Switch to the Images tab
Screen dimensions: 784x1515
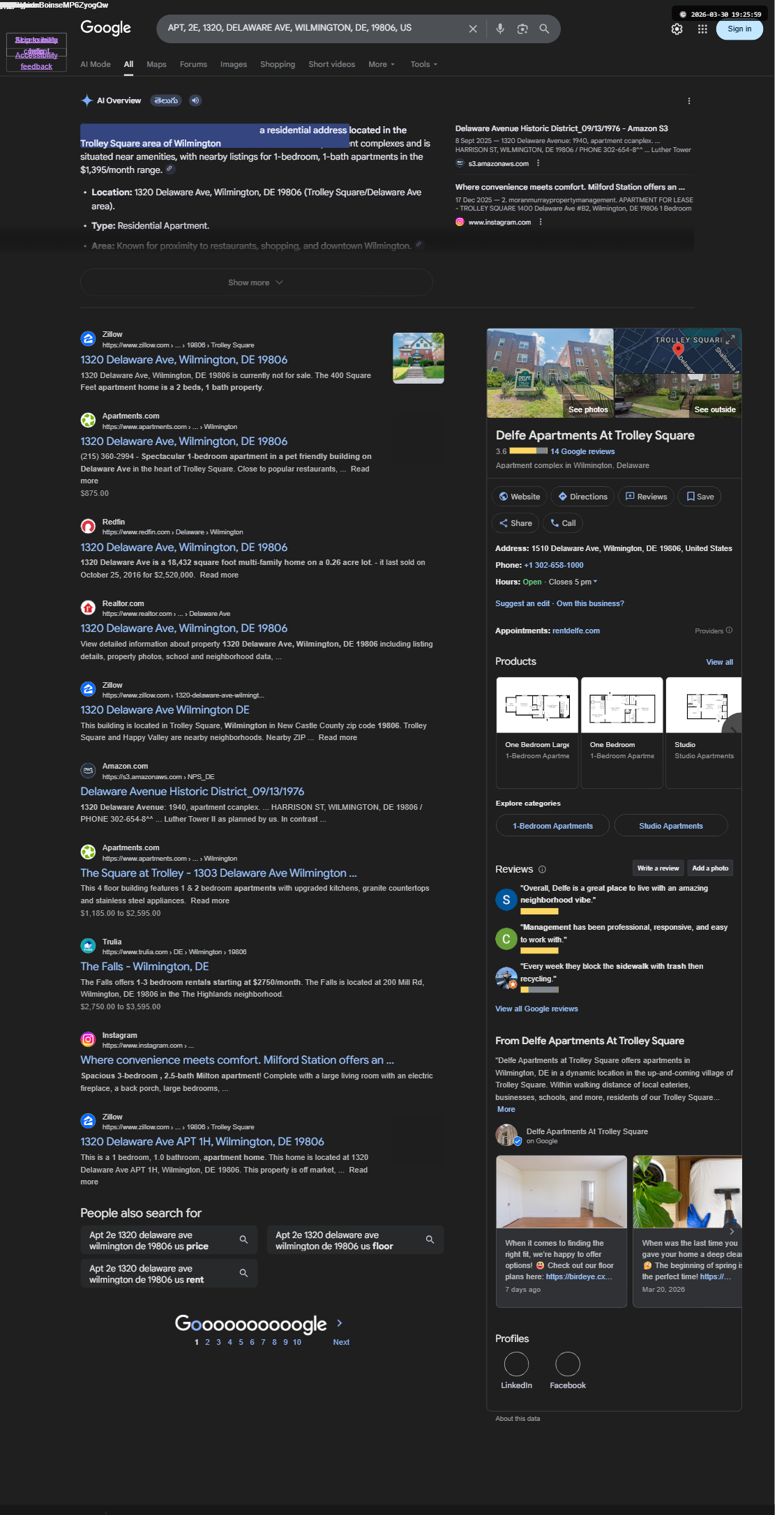tap(234, 64)
